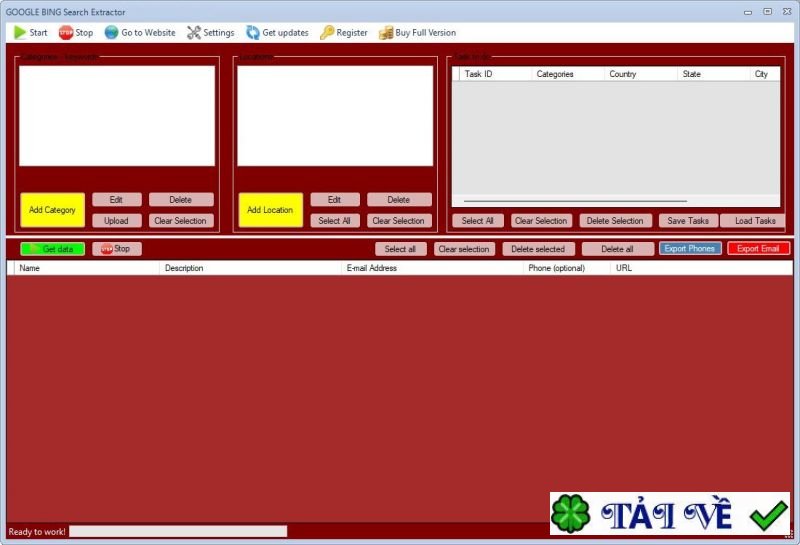Click the Buy Full Version coins icon
This screenshot has height=545, width=800.
tap(386, 33)
